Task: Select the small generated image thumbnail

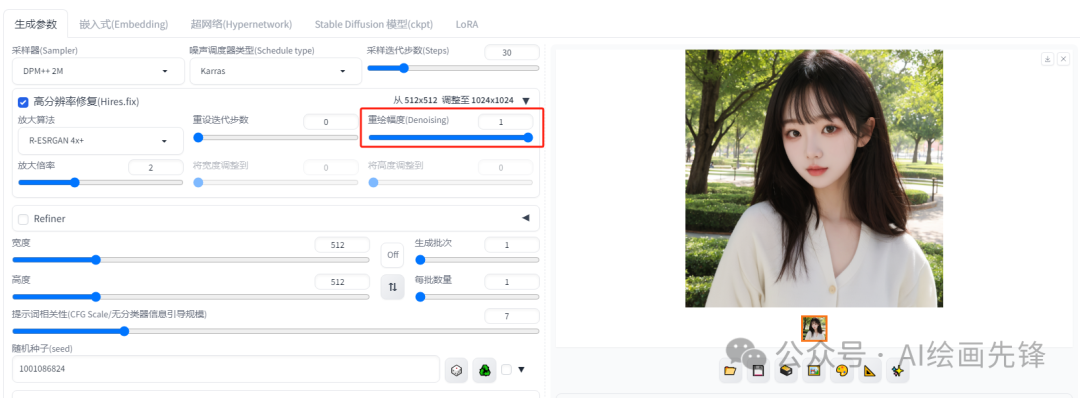Action: click(x=814, y=328)
